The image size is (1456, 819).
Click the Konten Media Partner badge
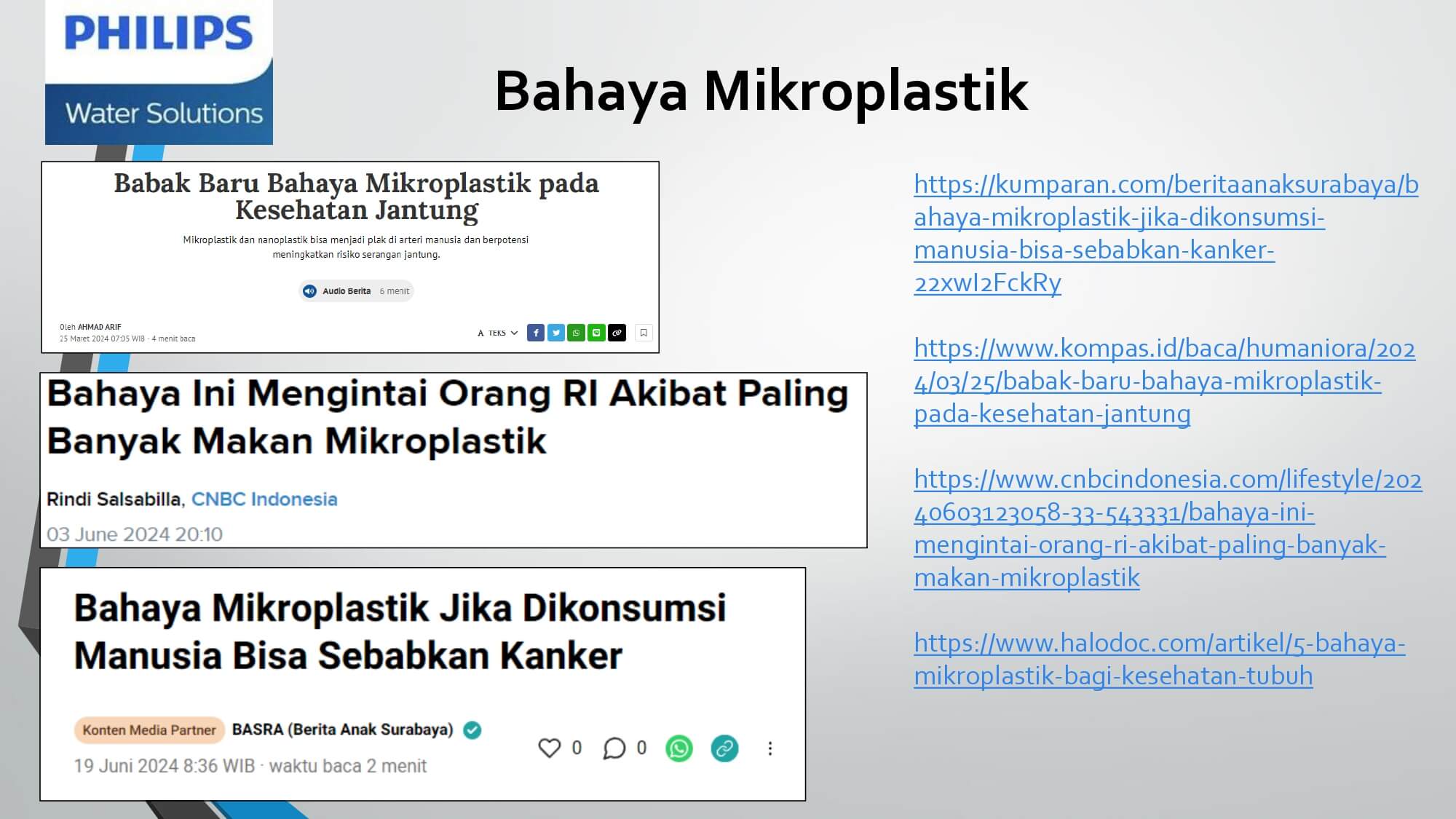[149, 730]
